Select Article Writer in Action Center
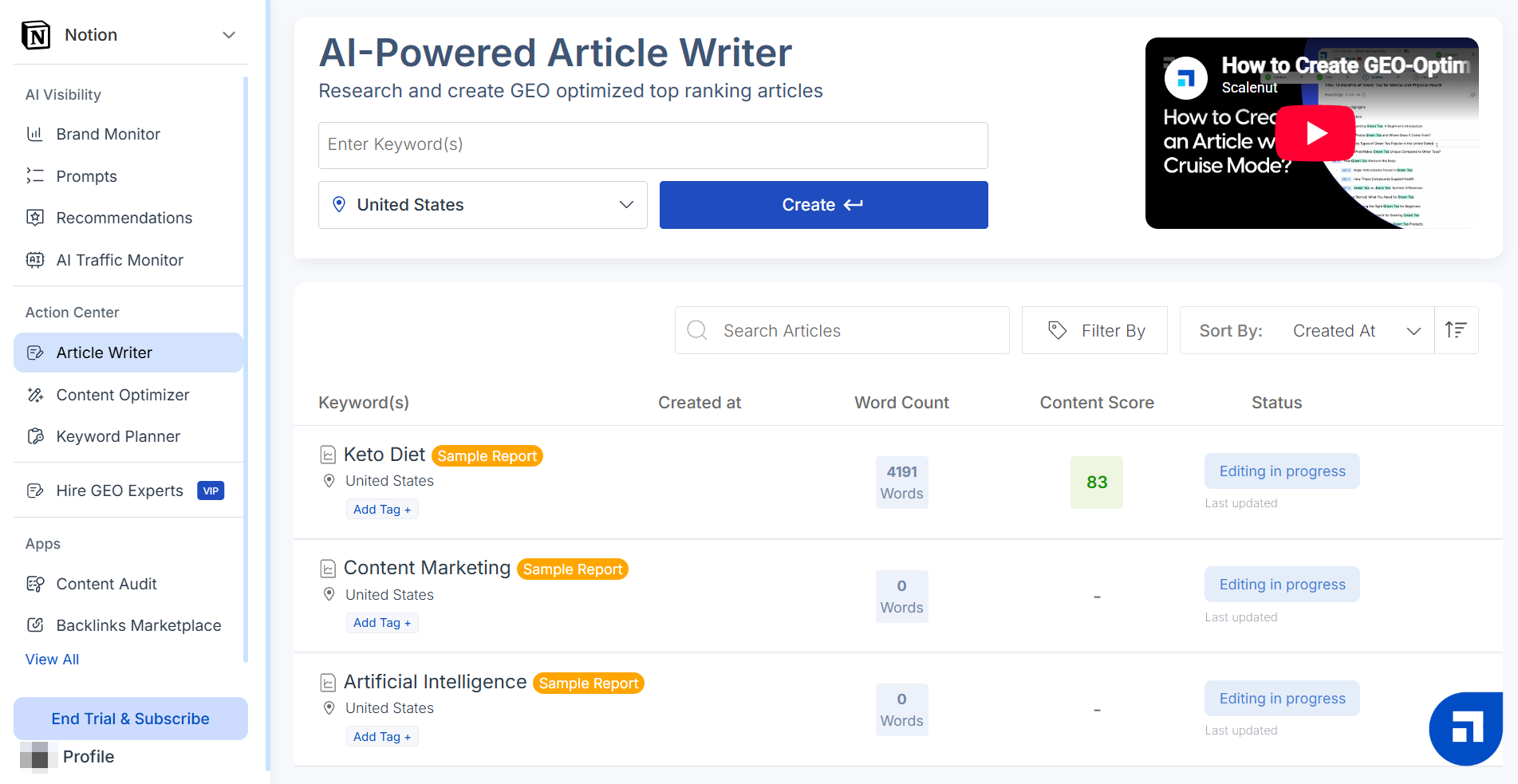 [x=128, y=353]
